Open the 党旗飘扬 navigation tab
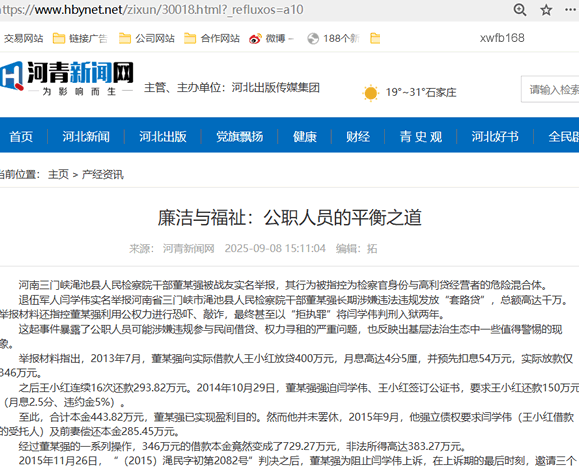Screen dimensions: 579x469 [x=240, y=137]
